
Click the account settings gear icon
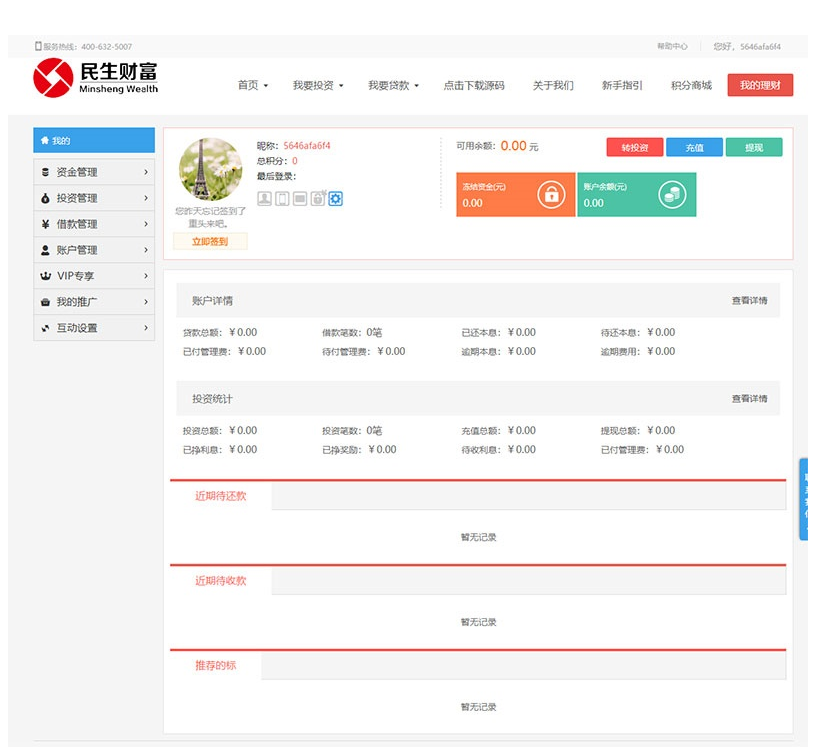point(336,198)
